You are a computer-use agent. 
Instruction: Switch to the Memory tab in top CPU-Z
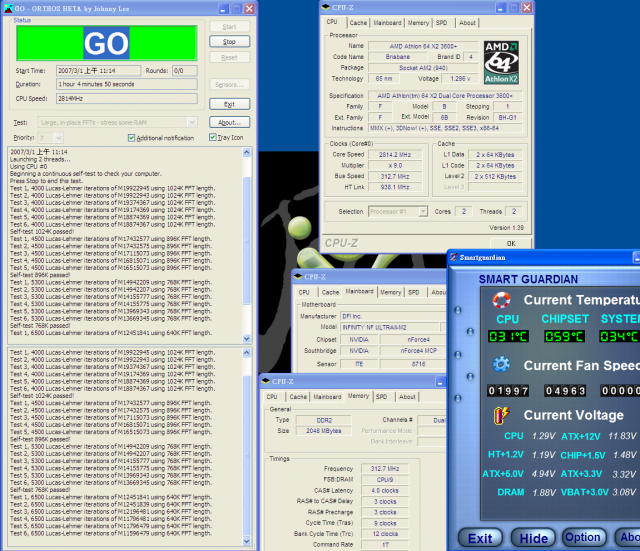click(x=418, y=23)
